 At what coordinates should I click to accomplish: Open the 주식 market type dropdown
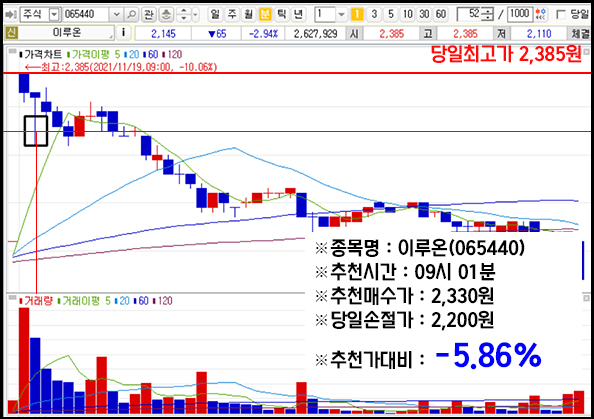tap(55, 15)
